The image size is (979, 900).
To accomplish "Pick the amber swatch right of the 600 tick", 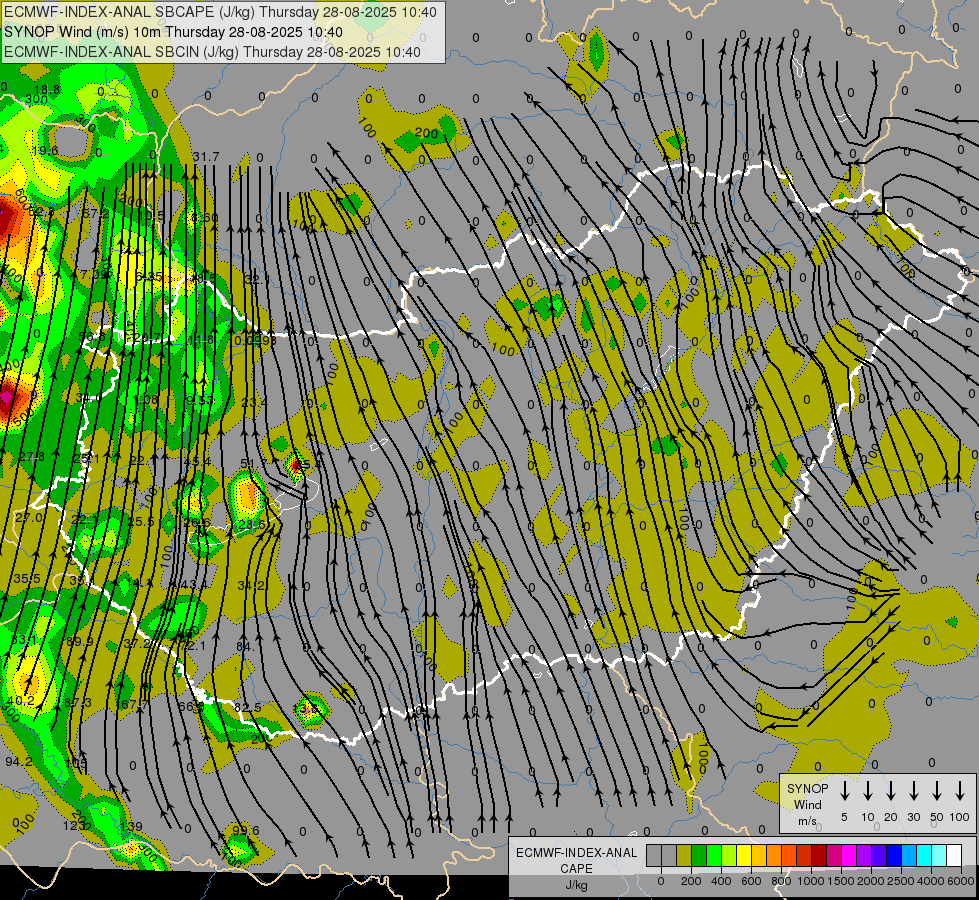I will [x=759, y=856].
